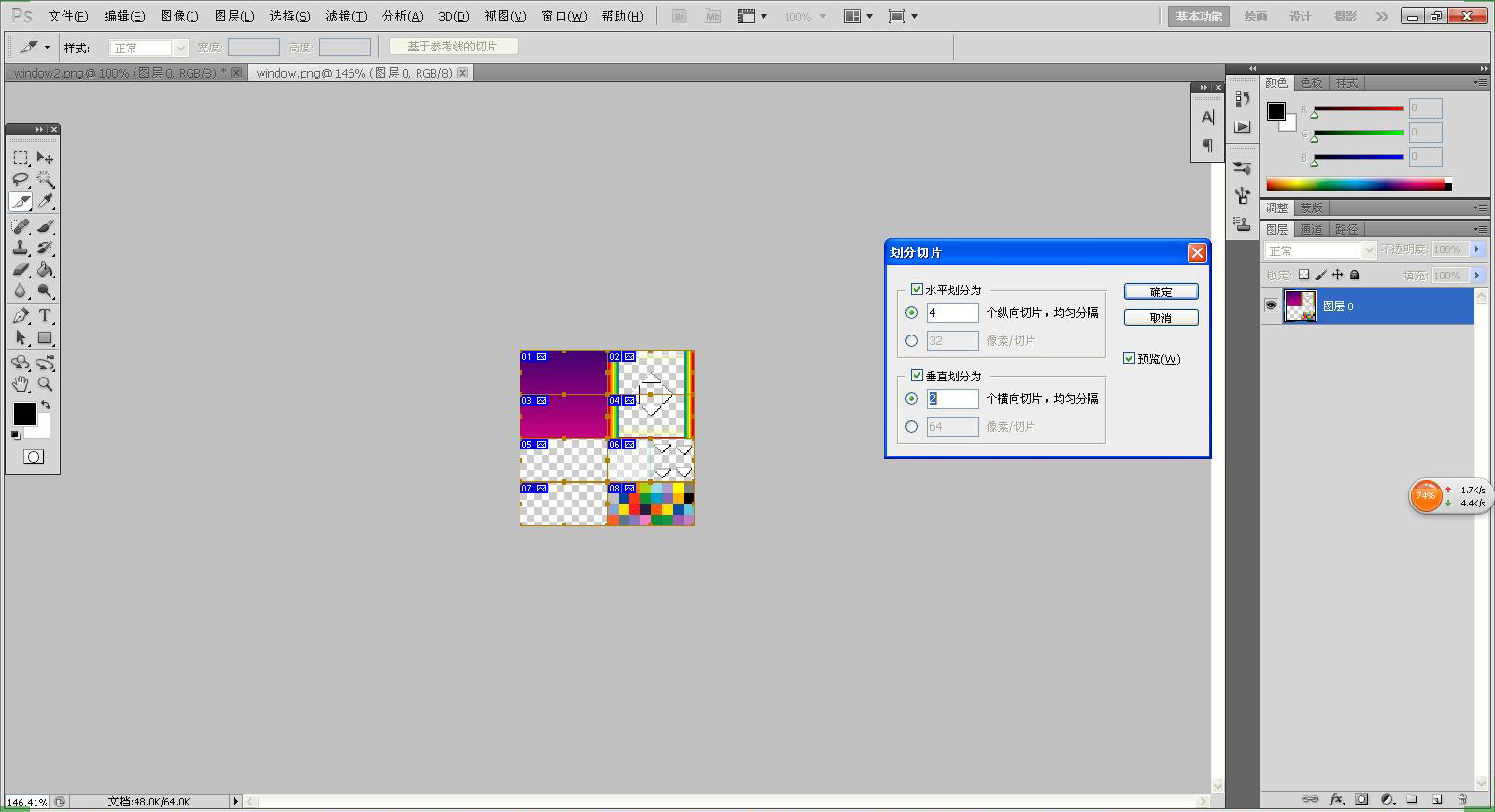Select the Paint Bucket tool

coord(45,269)
